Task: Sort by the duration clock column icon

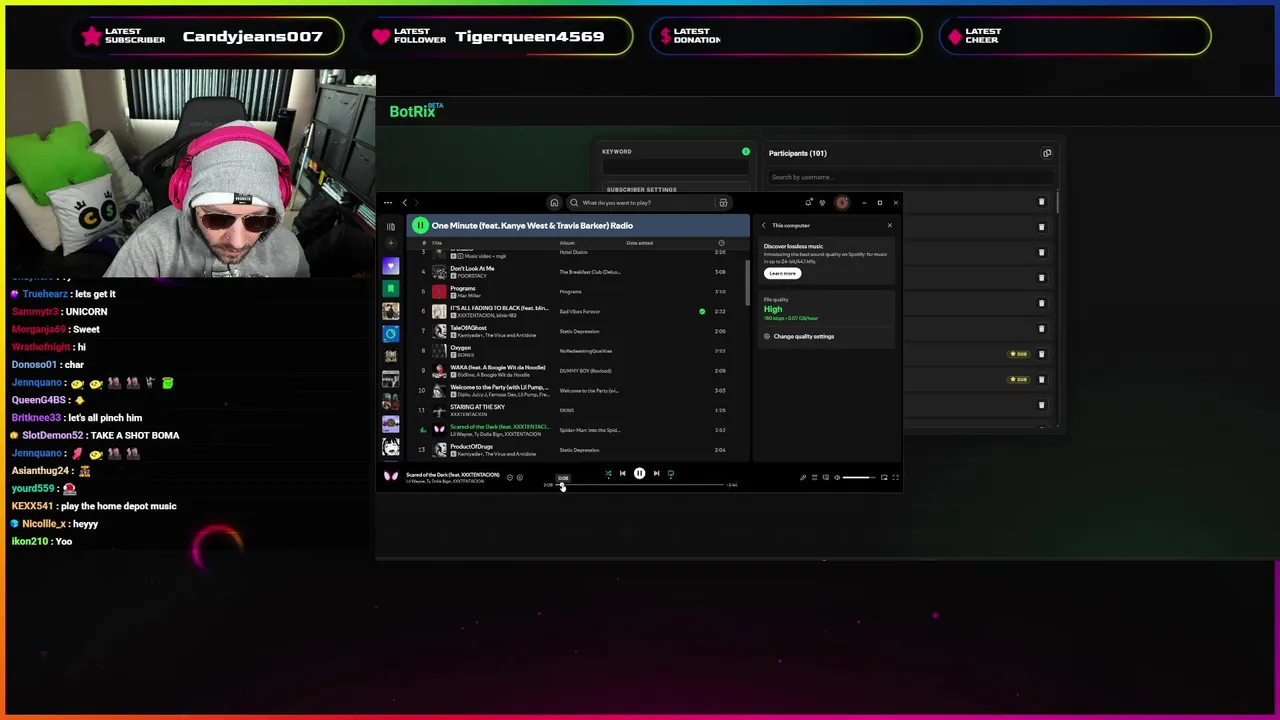Action: [x=721, y=243]
